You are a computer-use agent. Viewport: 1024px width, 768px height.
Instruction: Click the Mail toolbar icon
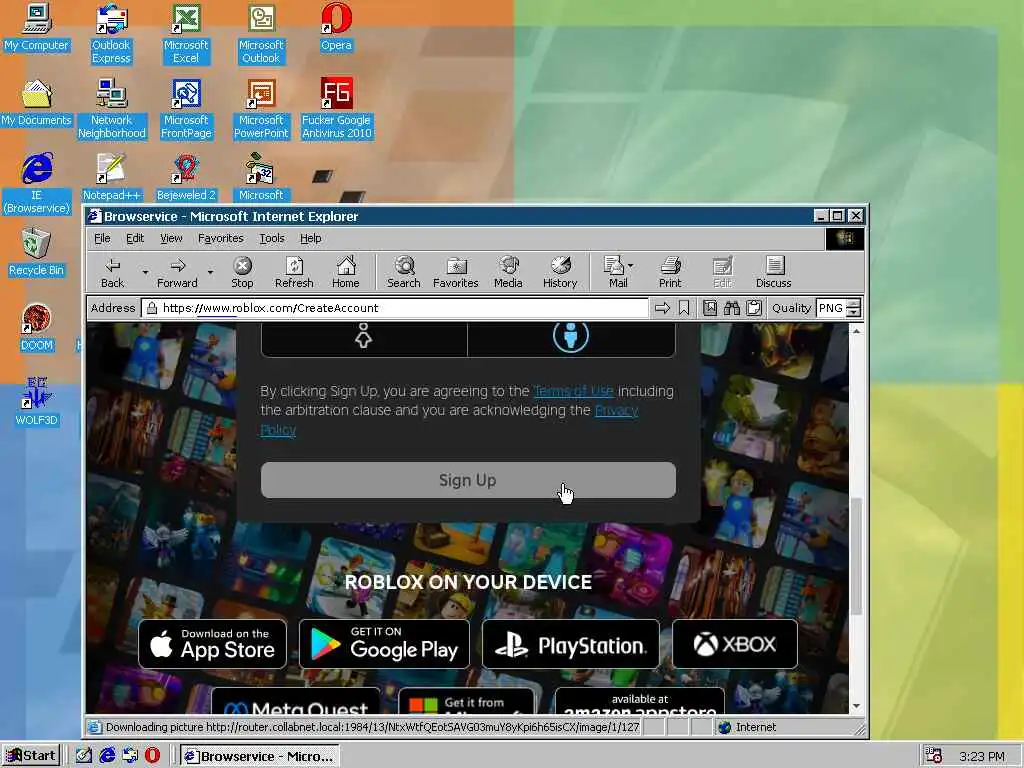614,272
